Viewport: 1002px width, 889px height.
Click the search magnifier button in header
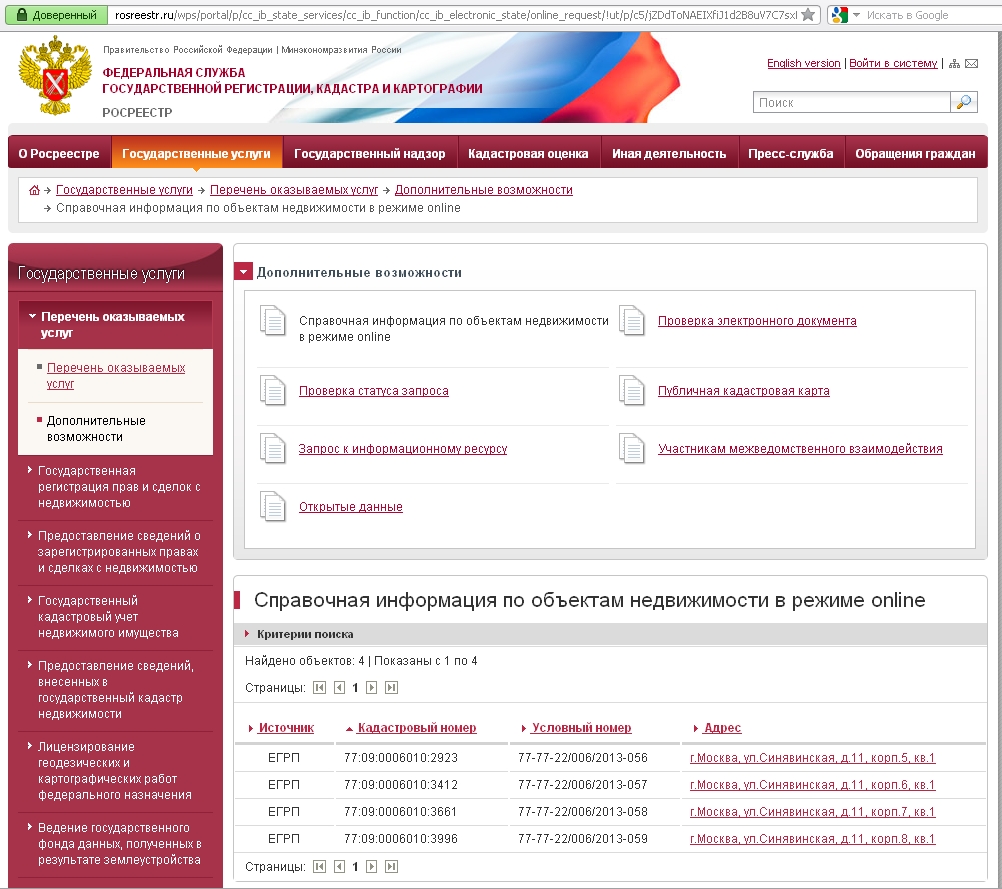pos(964,102)
